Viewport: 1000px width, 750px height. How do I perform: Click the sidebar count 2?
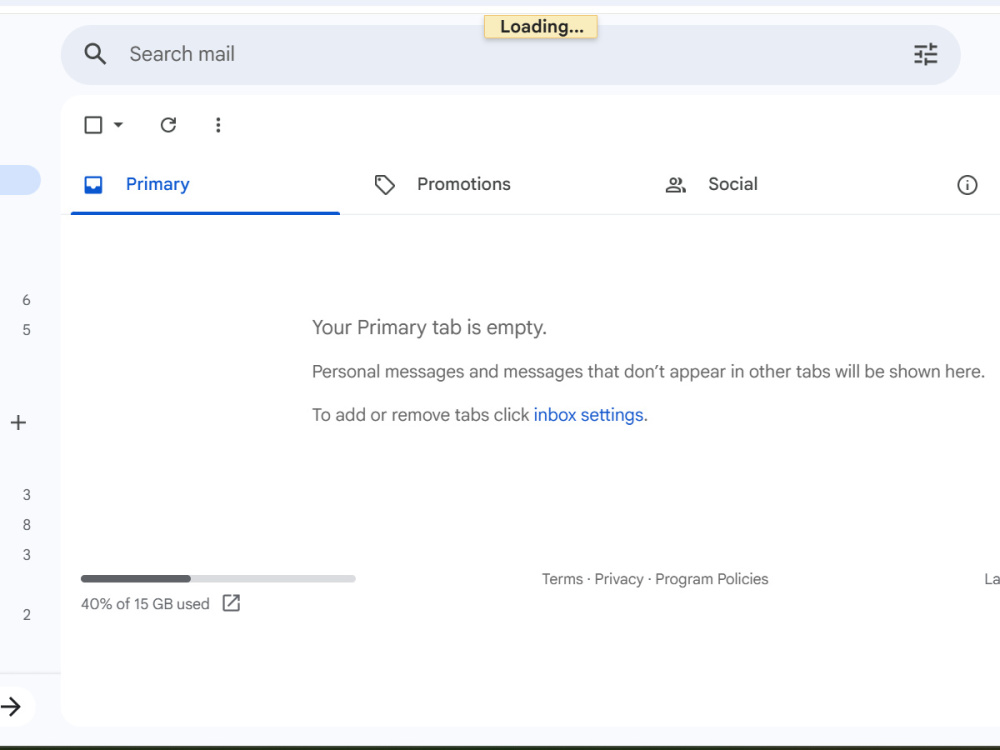26,615
